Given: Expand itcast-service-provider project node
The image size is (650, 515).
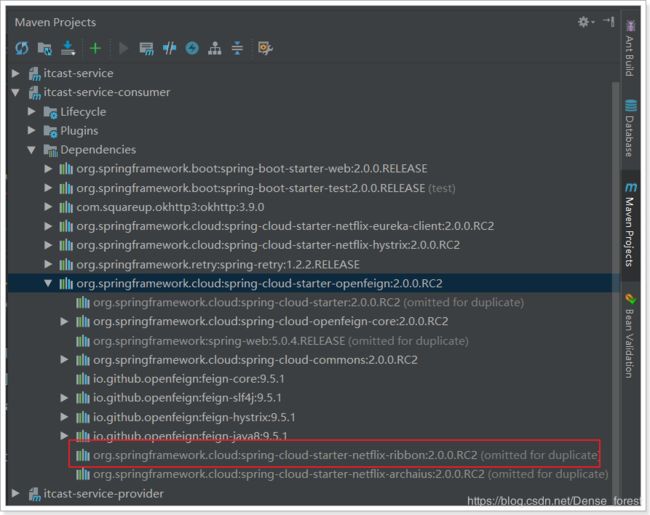Looking at the screenshot, I should 16,493.
